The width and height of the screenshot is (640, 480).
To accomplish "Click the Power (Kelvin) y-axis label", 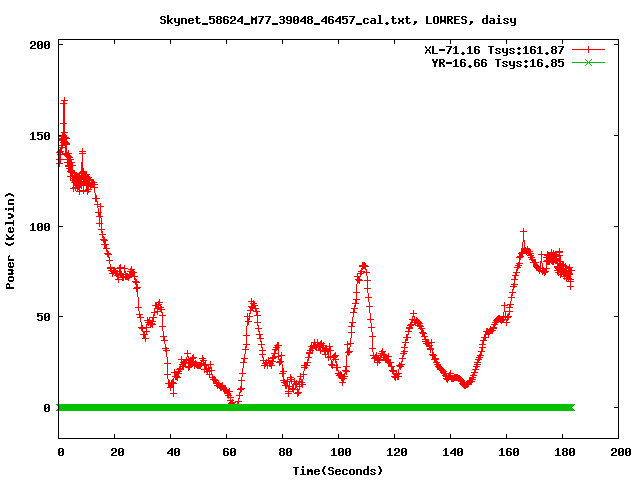I will pyautogui.click(x=10, y=241).
